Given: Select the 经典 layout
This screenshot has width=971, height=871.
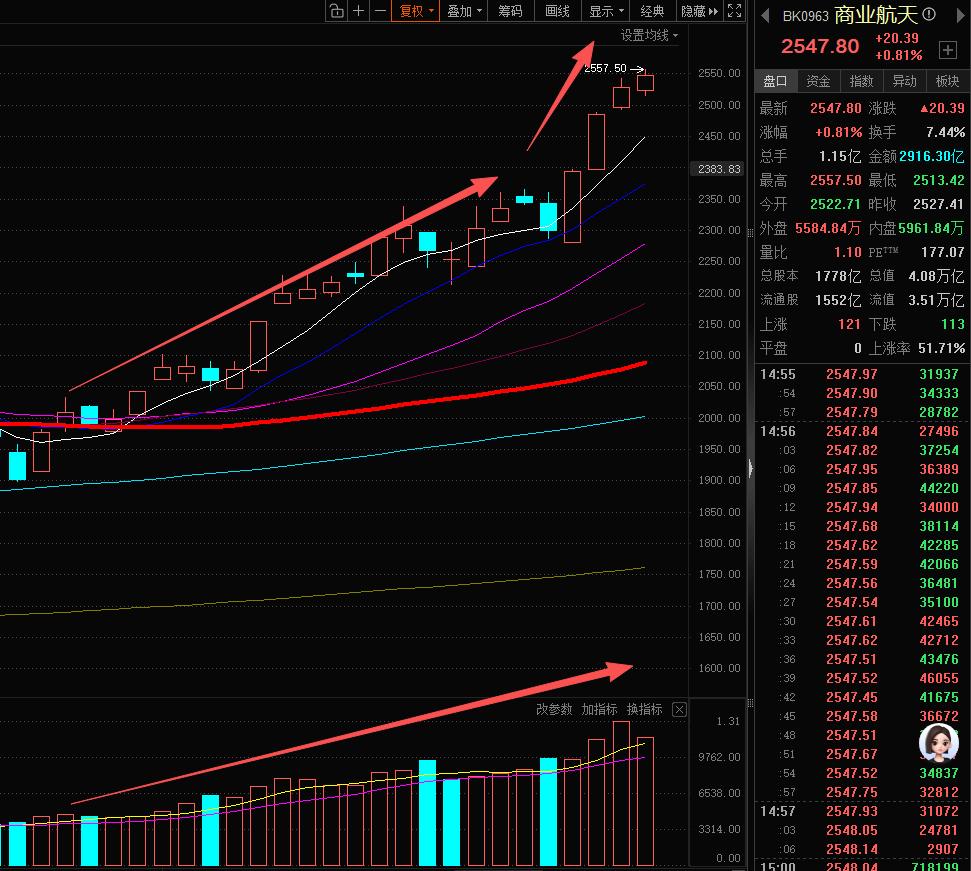Looking at the screenshot, I should pos(652,11).
